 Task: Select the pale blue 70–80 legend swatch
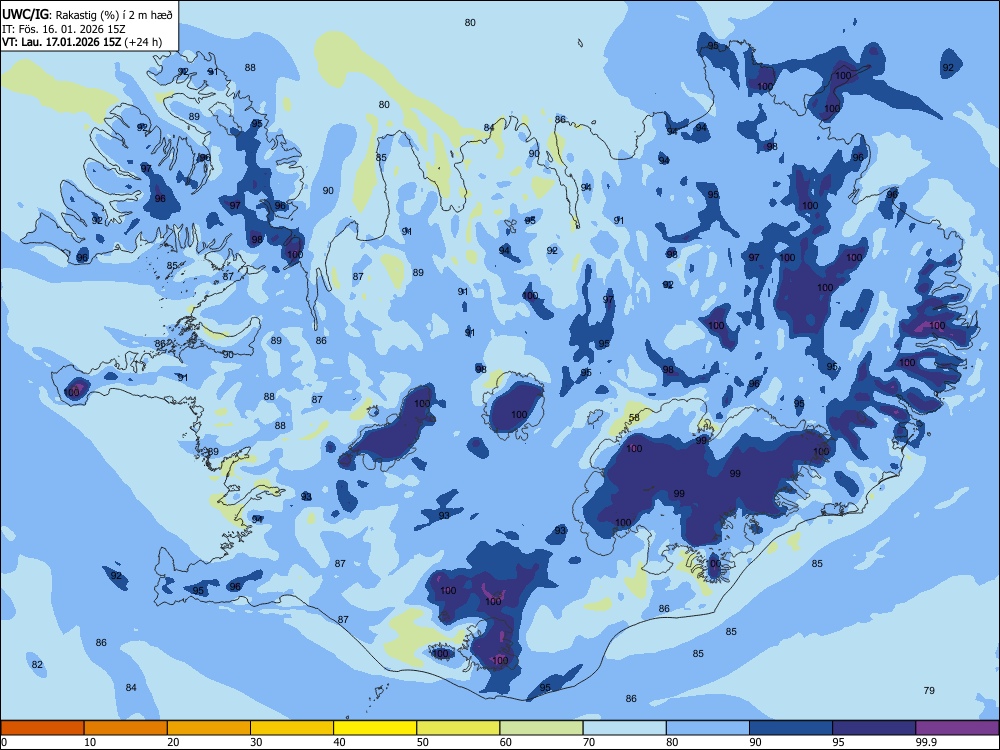point(625,728)
